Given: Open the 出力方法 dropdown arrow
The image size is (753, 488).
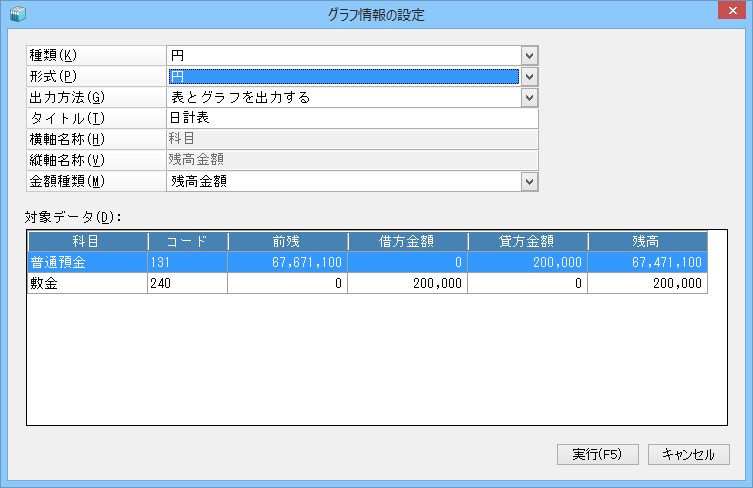Looking at the screenshot, I should pos(530,97).
